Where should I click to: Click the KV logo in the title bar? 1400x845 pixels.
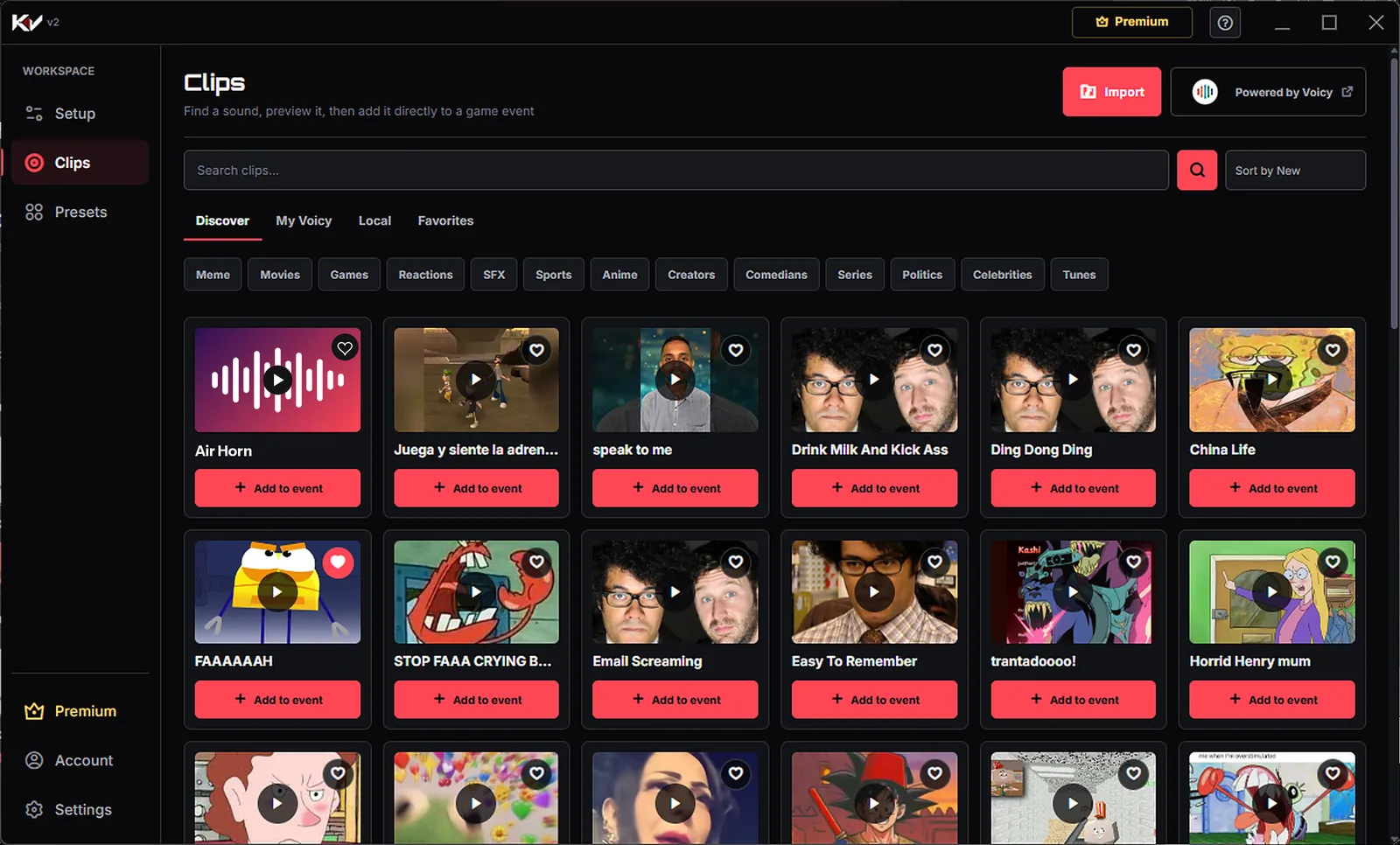click(x=27, y=22)
